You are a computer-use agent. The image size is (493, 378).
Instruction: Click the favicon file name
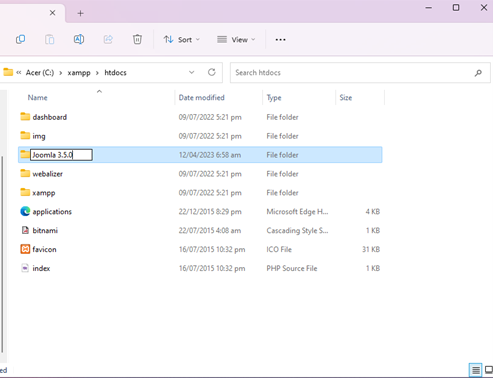[44, 249]
